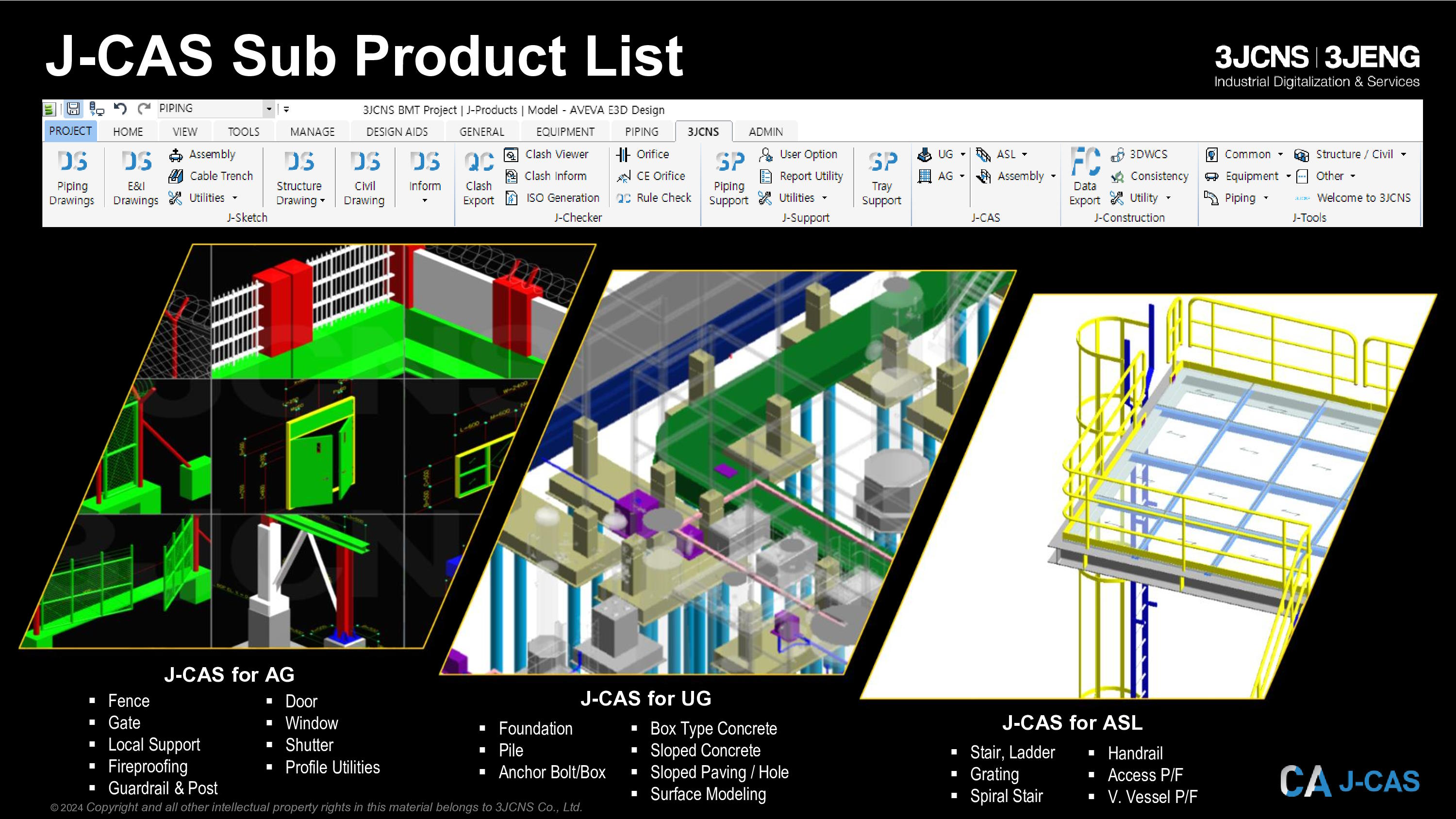Open User Option in J-Support
1456x819 pixels.
click(x=798, y=154)
